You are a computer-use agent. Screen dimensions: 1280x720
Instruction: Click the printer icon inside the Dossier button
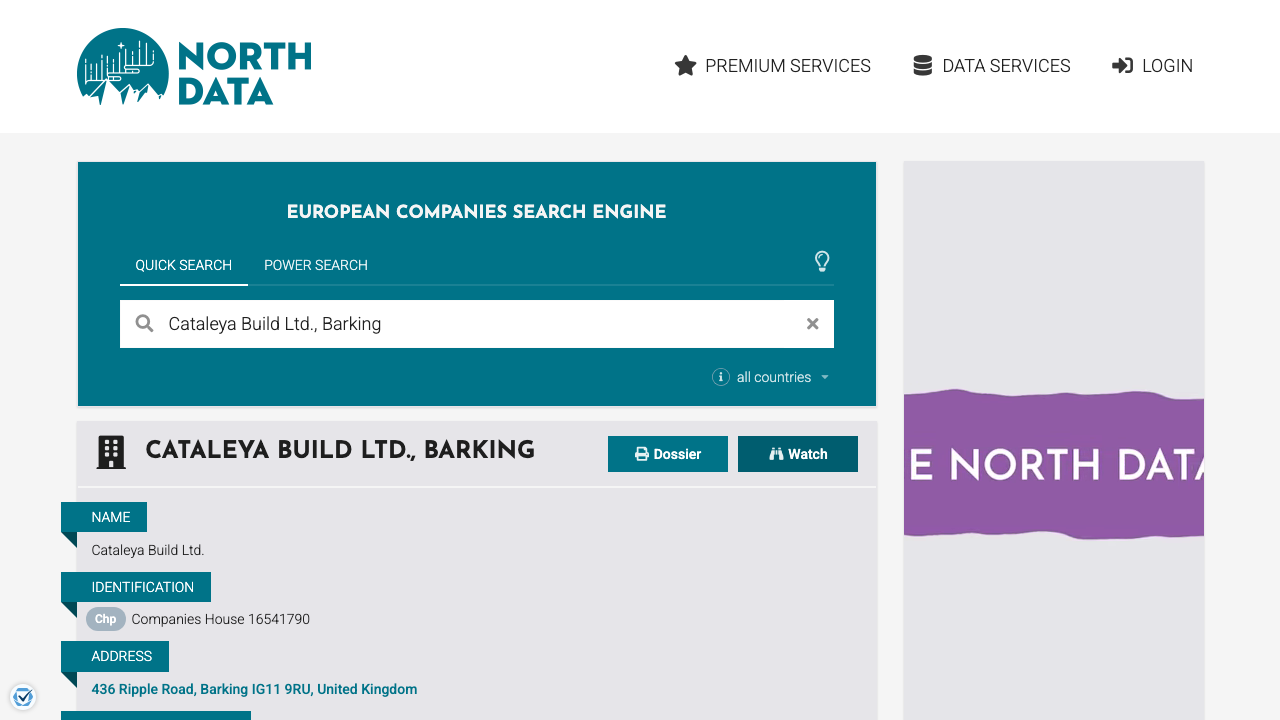coord(641,453)
